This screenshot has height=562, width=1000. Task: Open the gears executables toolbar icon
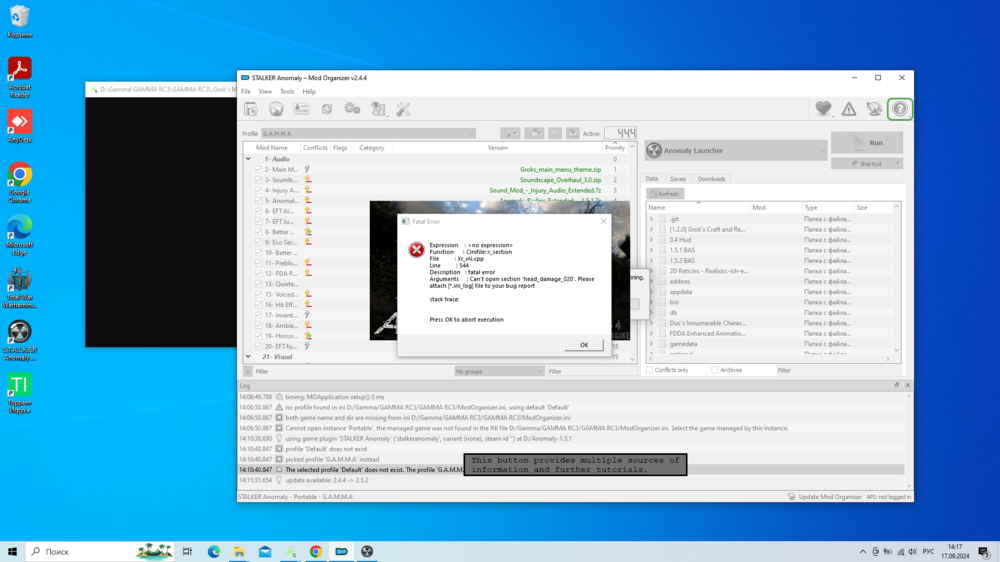352,109
